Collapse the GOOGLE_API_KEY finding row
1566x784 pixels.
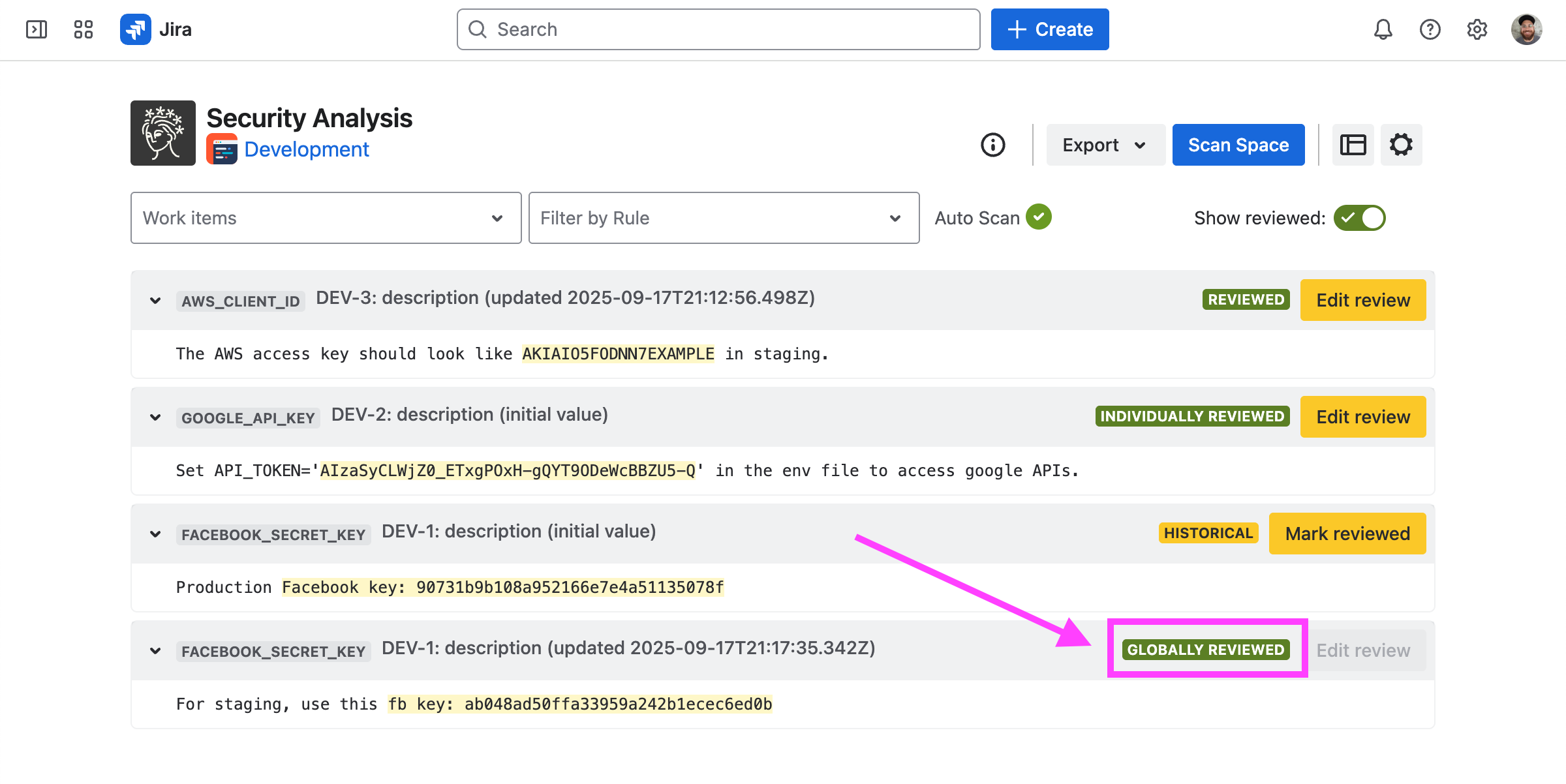tap(155, 417)
